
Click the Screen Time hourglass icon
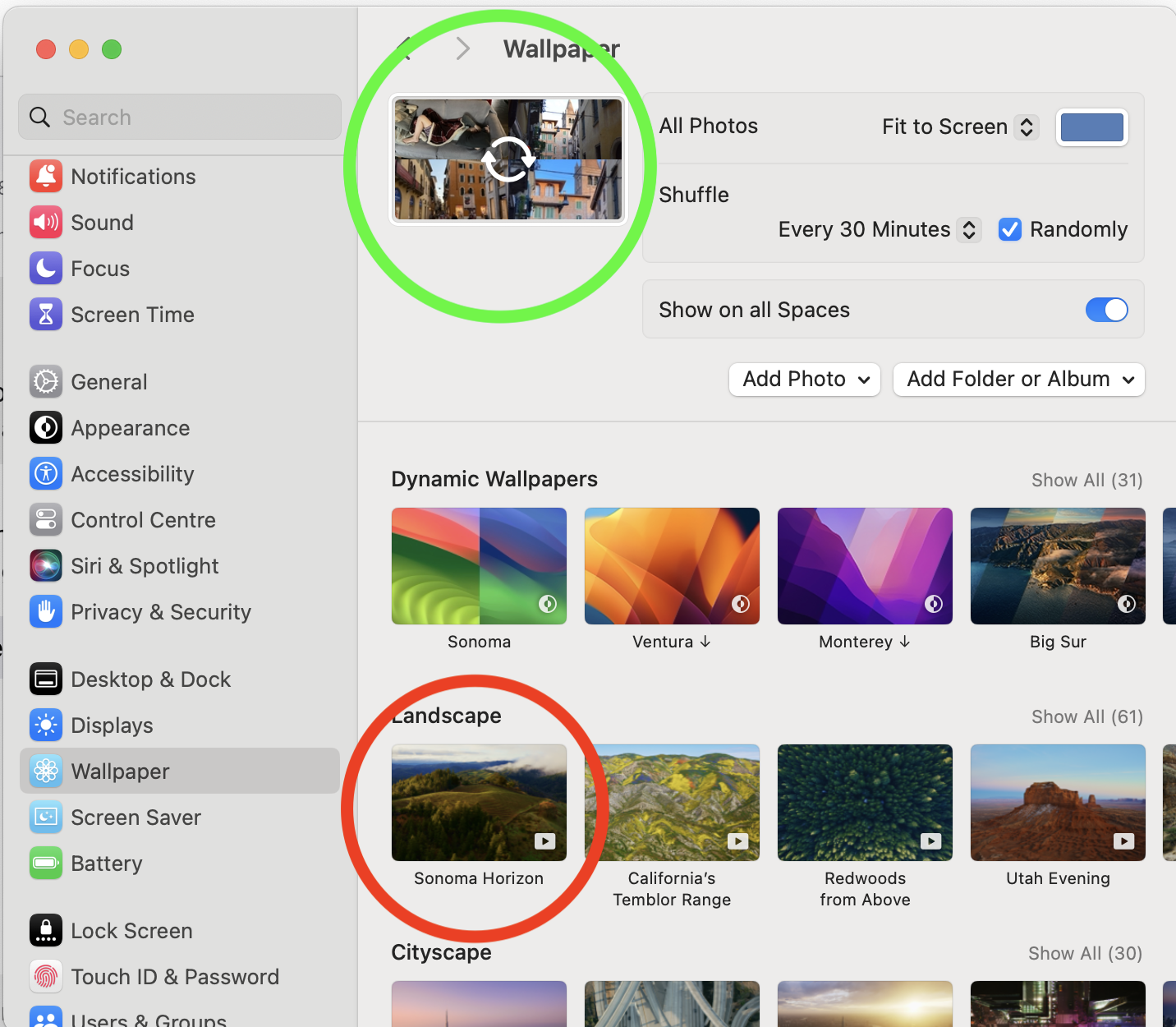(46, 314)
